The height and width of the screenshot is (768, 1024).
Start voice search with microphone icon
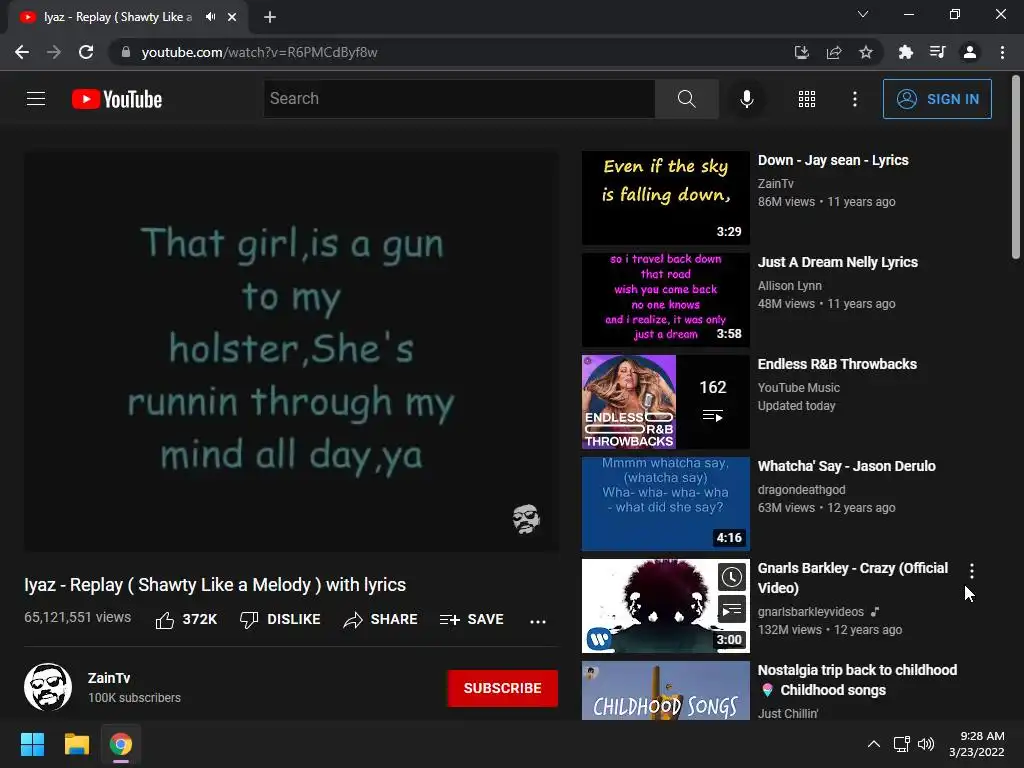(x=746, y=99)
